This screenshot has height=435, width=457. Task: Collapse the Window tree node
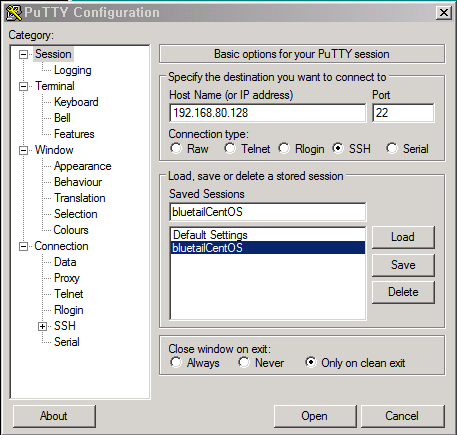23,150
